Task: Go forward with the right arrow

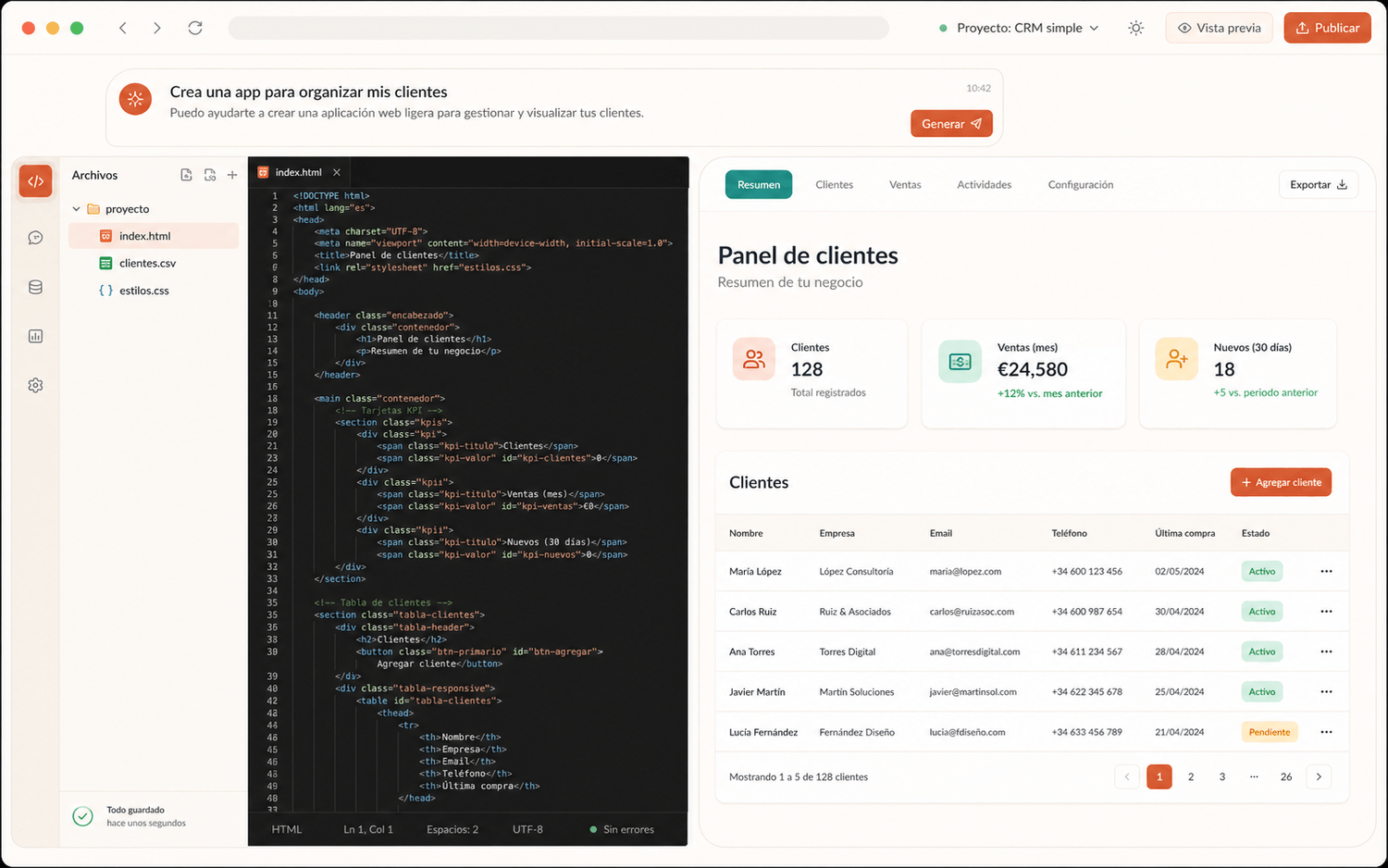Action: [x=157, y=28]
